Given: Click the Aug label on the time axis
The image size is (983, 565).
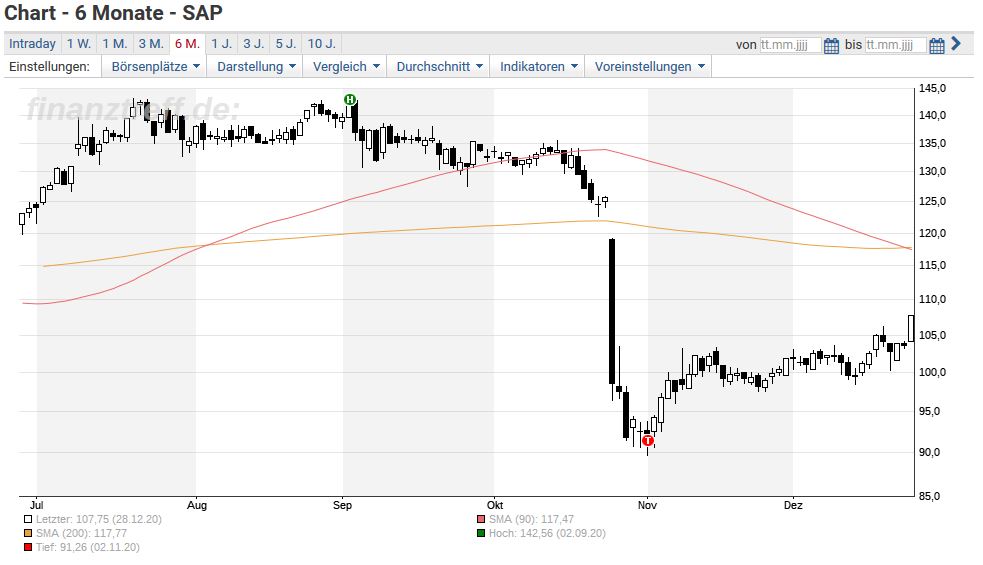Looking at the screenshot, I should click(x=197, y=505).
